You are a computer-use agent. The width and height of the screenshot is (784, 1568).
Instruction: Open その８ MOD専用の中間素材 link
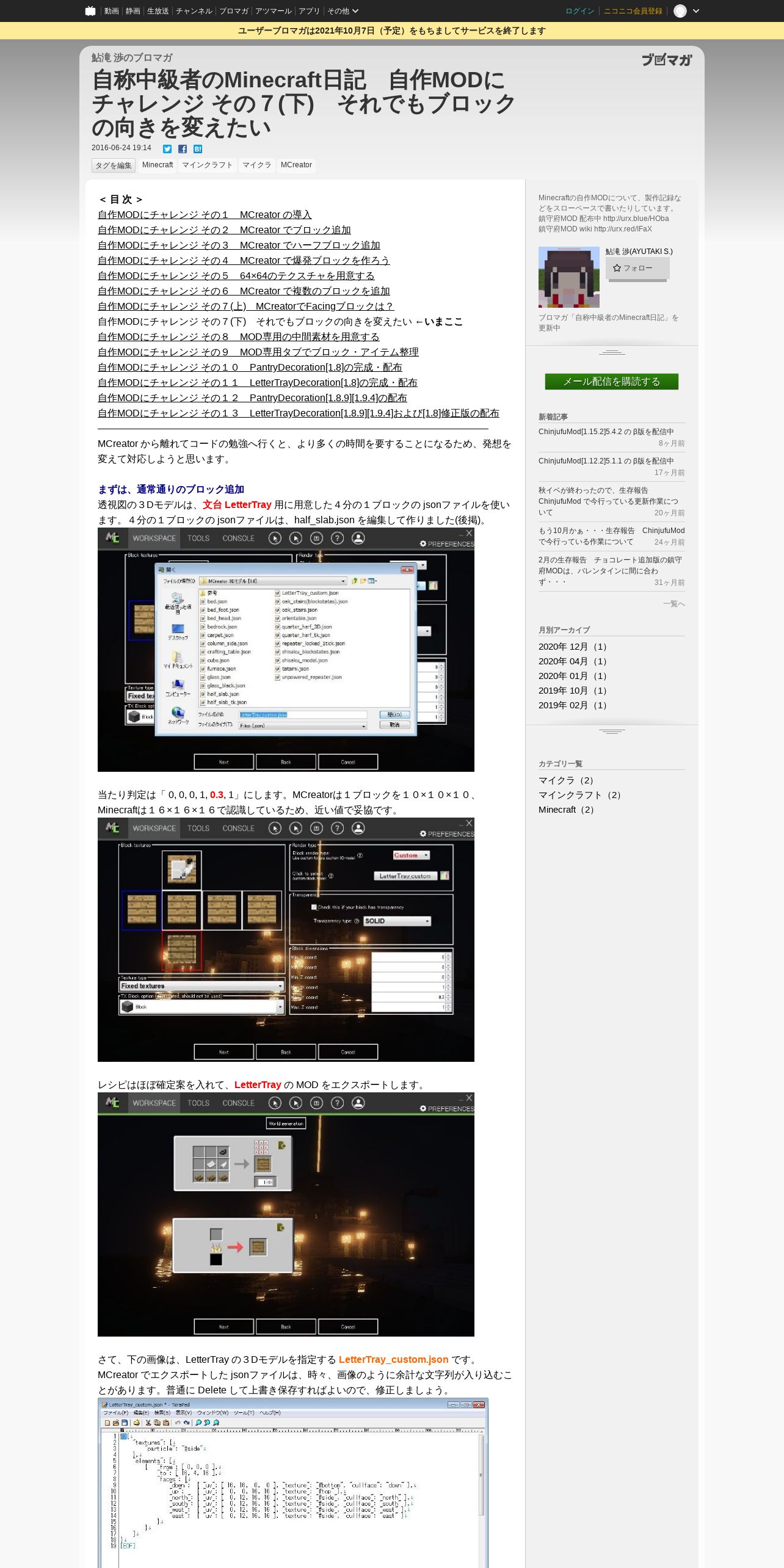tap(239, 337)
